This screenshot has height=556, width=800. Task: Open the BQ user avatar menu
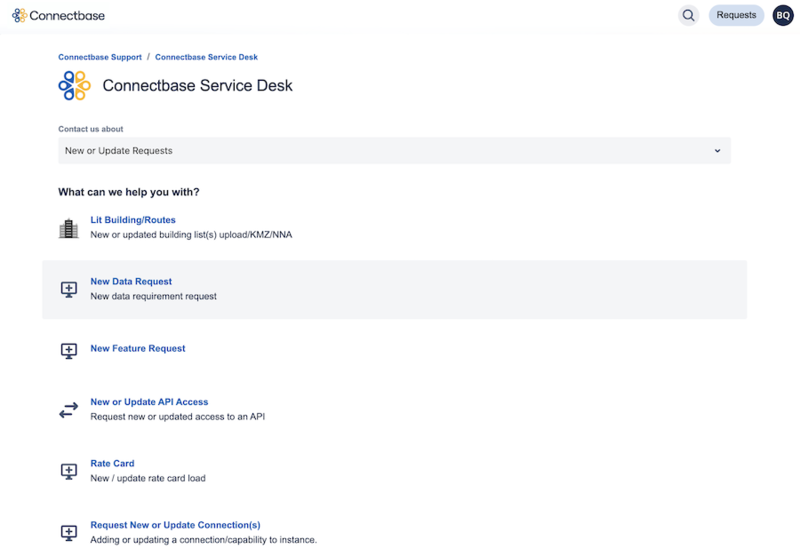pos(782,15)
